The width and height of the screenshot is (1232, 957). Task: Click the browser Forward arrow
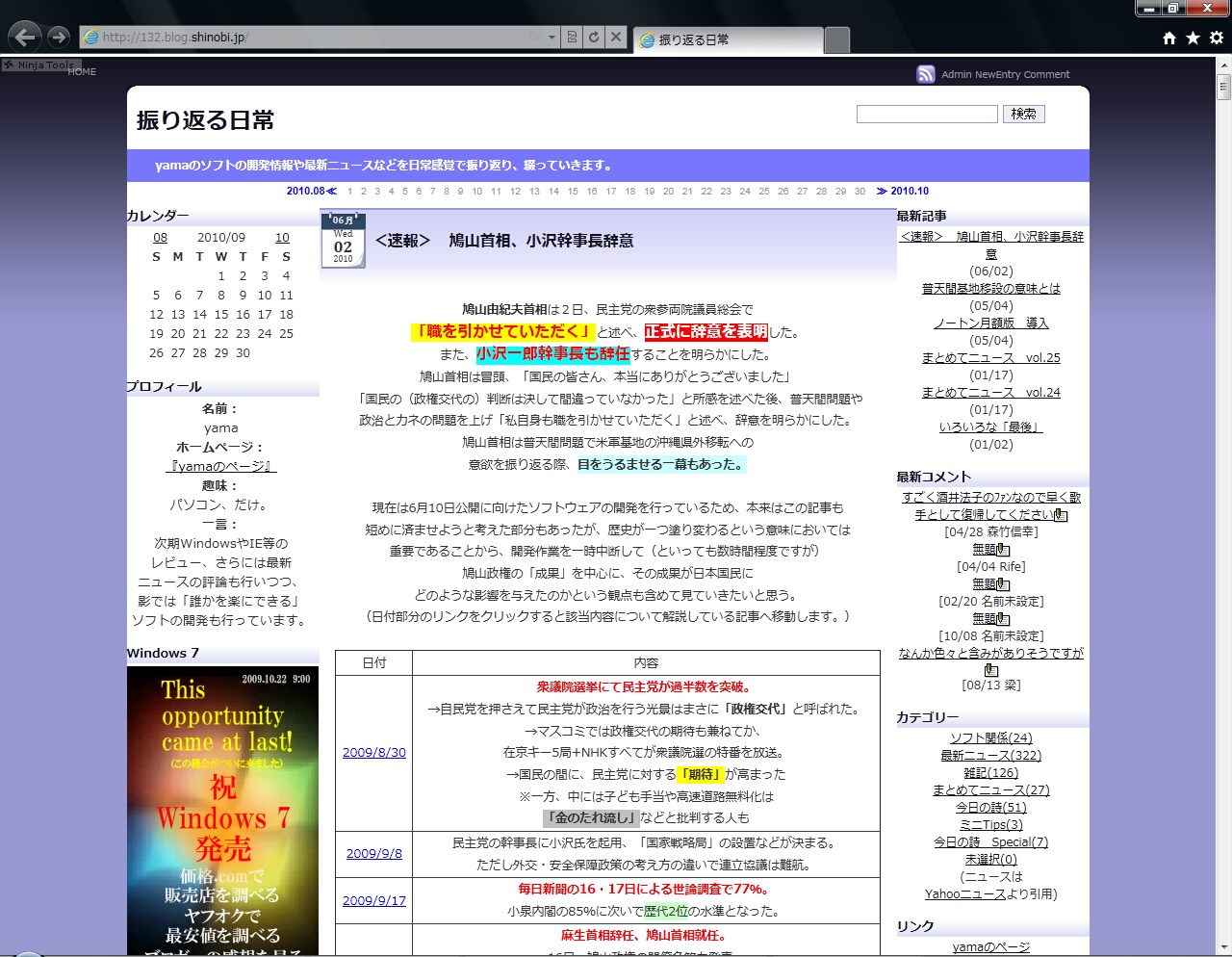(59, 37)
